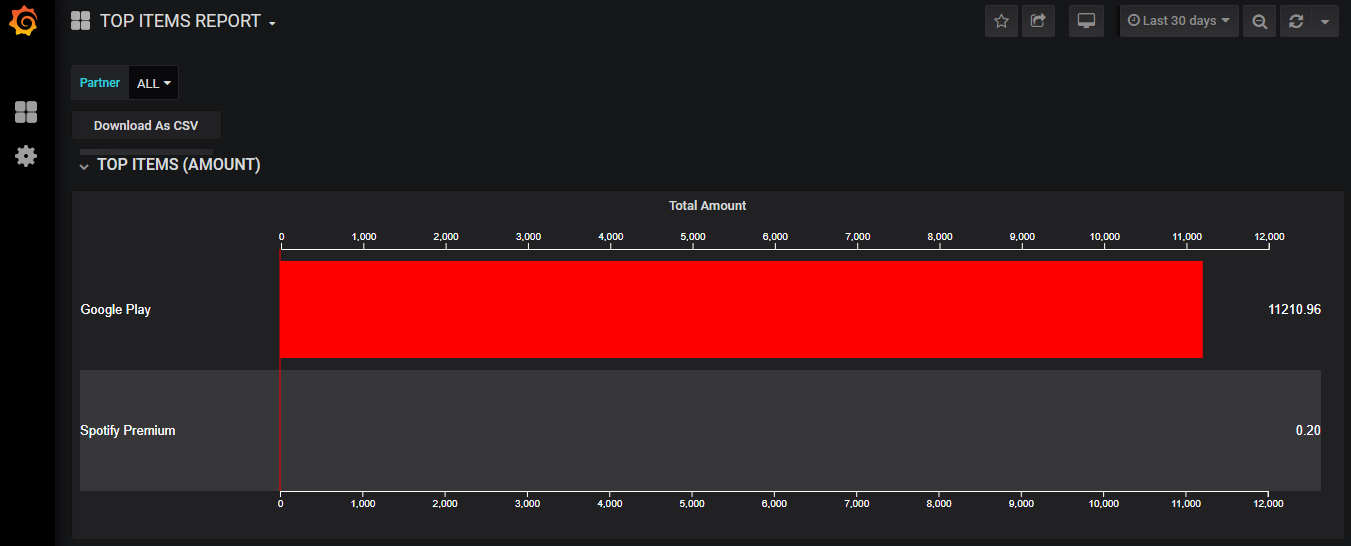Click the red Google Play bar
This screenshot has width=1351, height=546.
pyautogui.click(x=740, y=309)
